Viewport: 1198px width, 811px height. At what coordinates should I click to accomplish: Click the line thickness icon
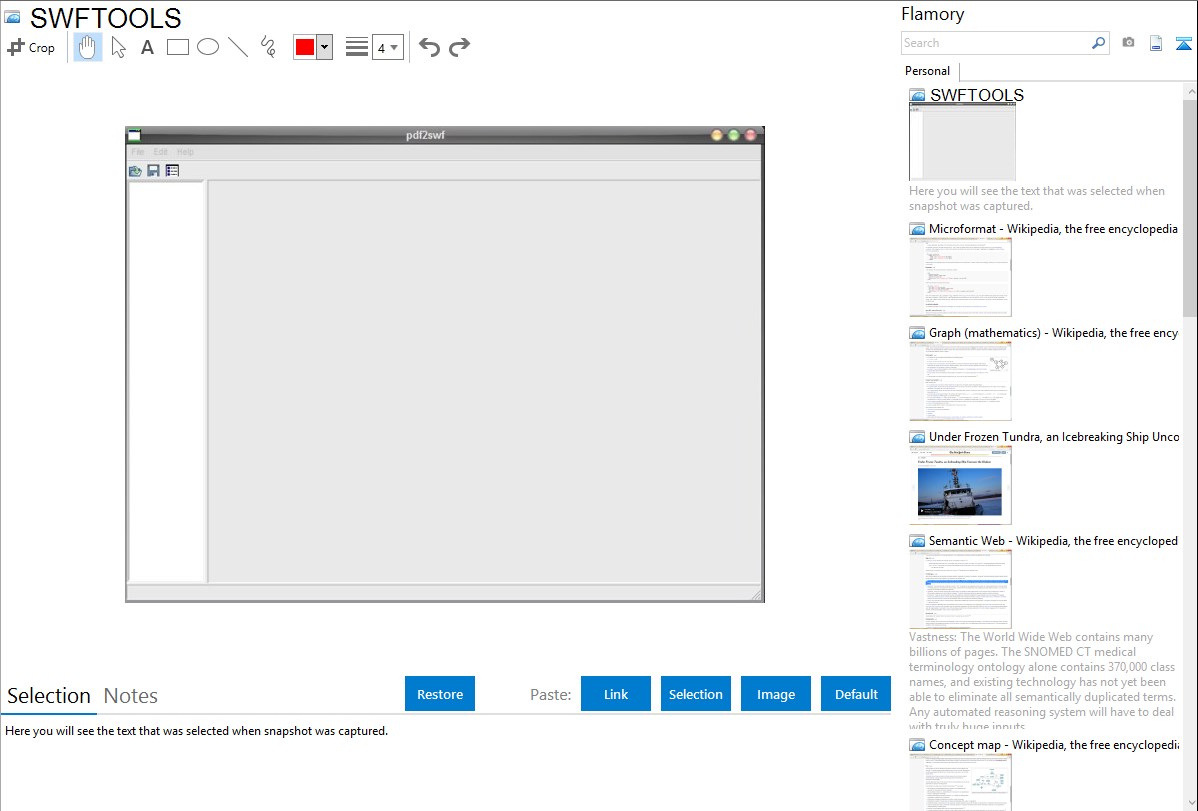(356, 47)
